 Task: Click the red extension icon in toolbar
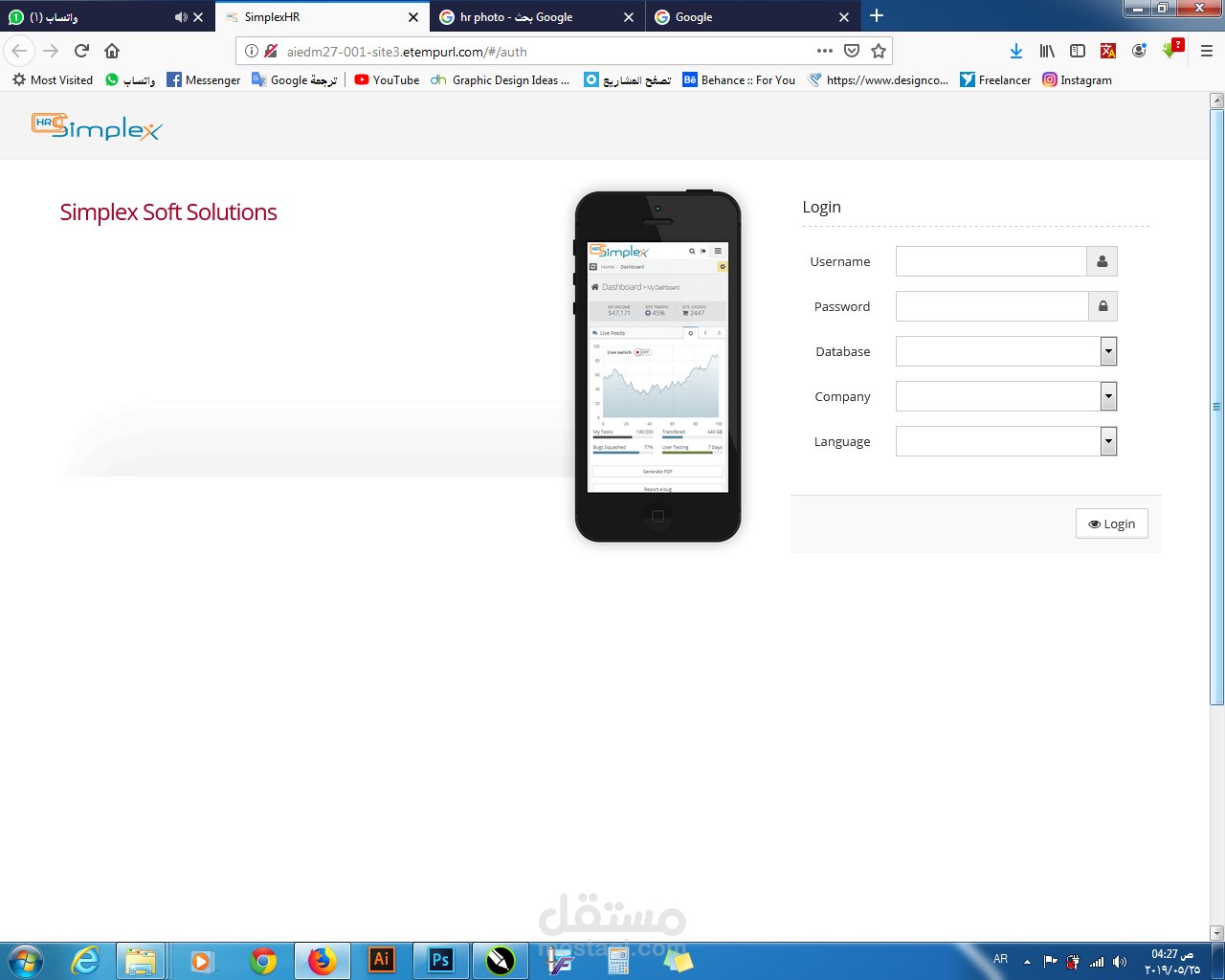(1108, 51)
